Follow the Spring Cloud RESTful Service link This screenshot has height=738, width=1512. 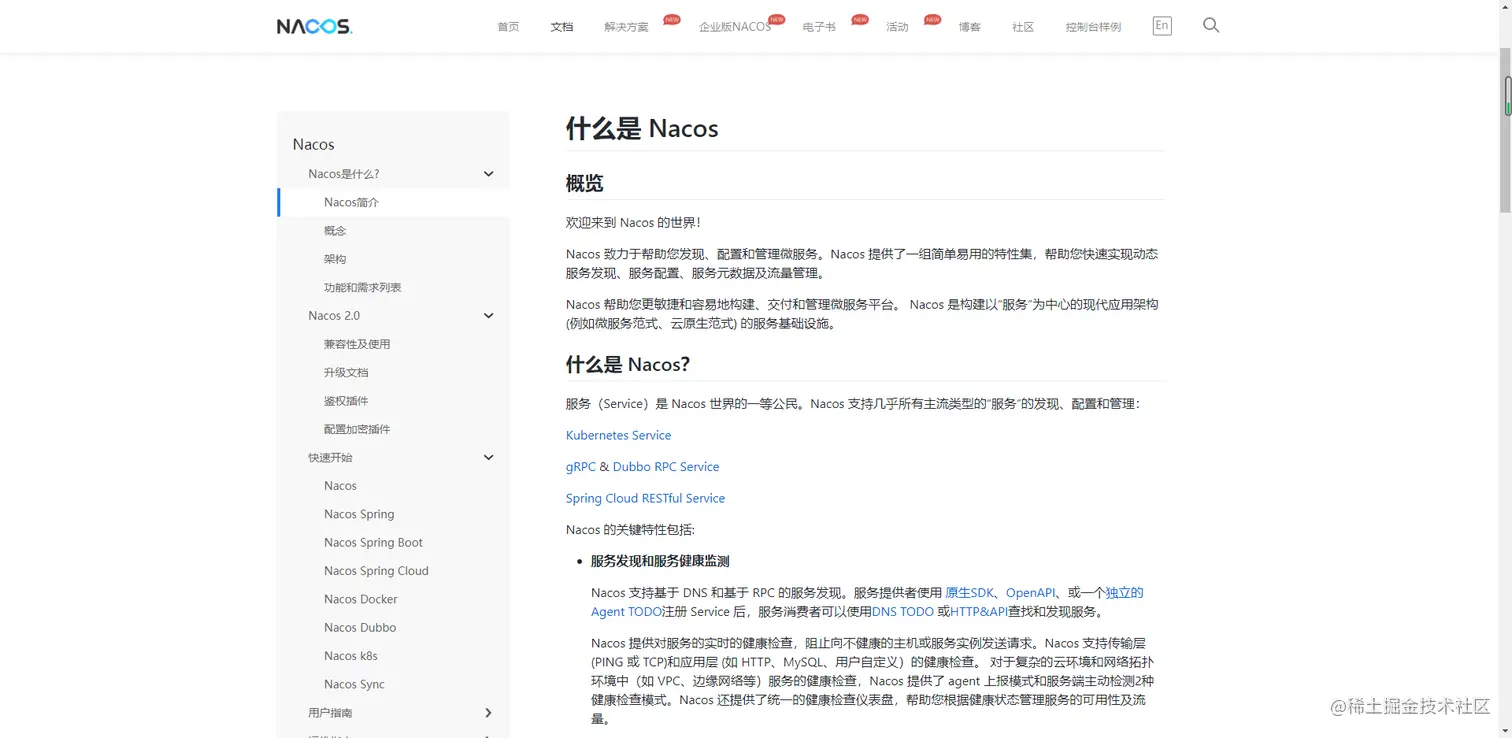(x=645, y=499)
